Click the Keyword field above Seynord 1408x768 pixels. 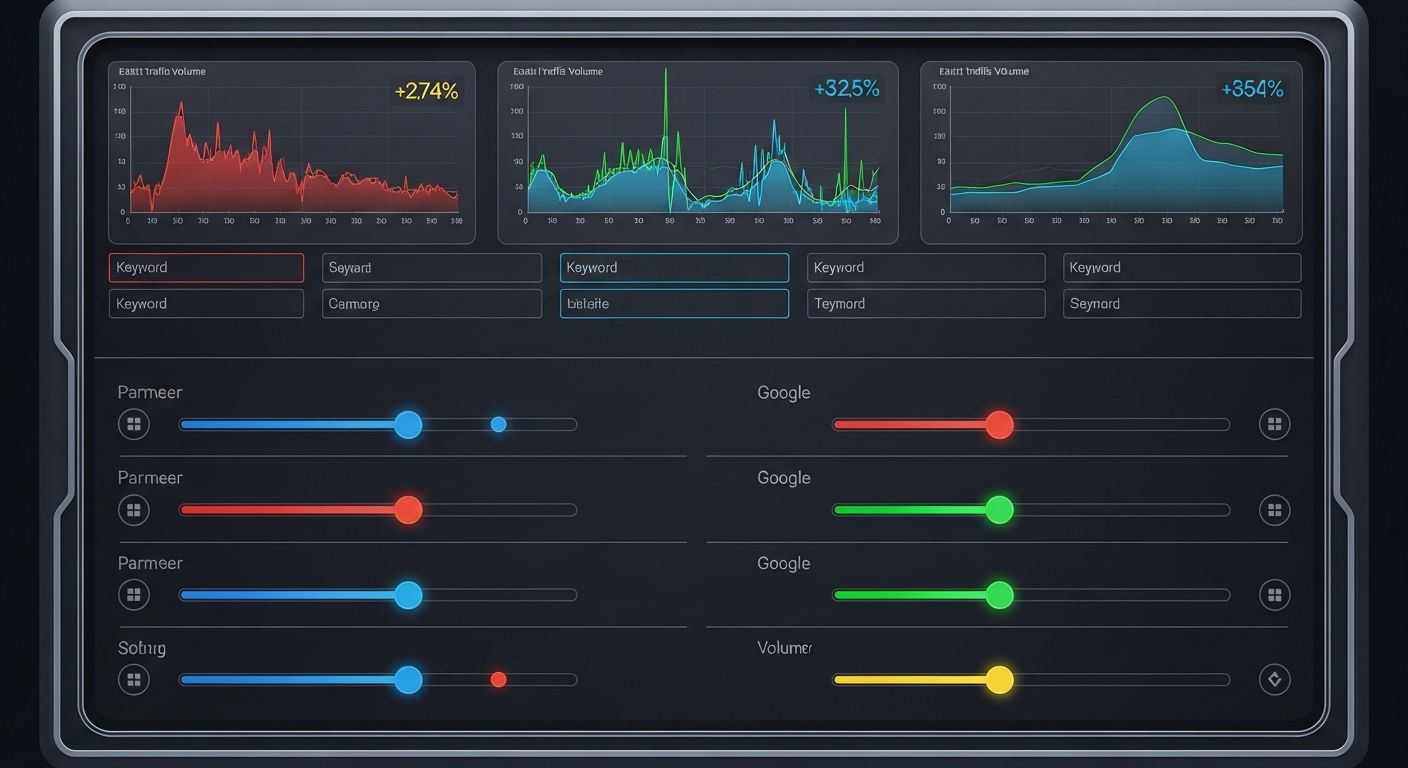click(x=1182, y=268)
